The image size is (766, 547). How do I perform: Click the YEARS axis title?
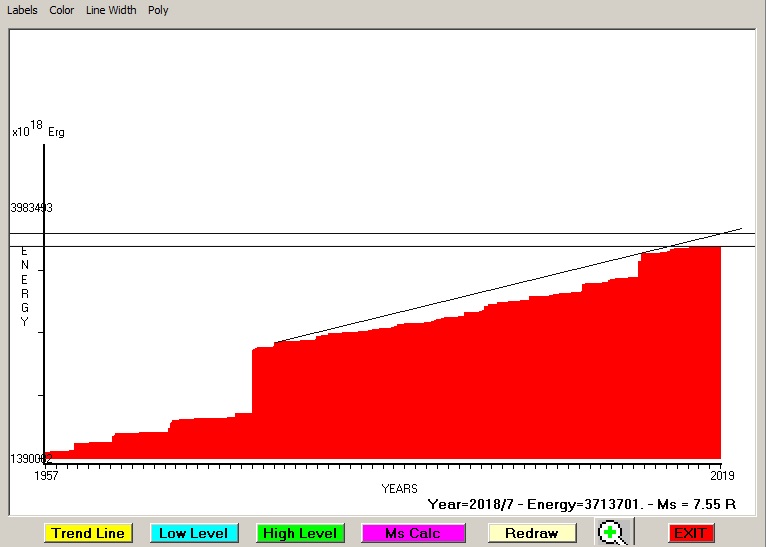coord(399,488)
